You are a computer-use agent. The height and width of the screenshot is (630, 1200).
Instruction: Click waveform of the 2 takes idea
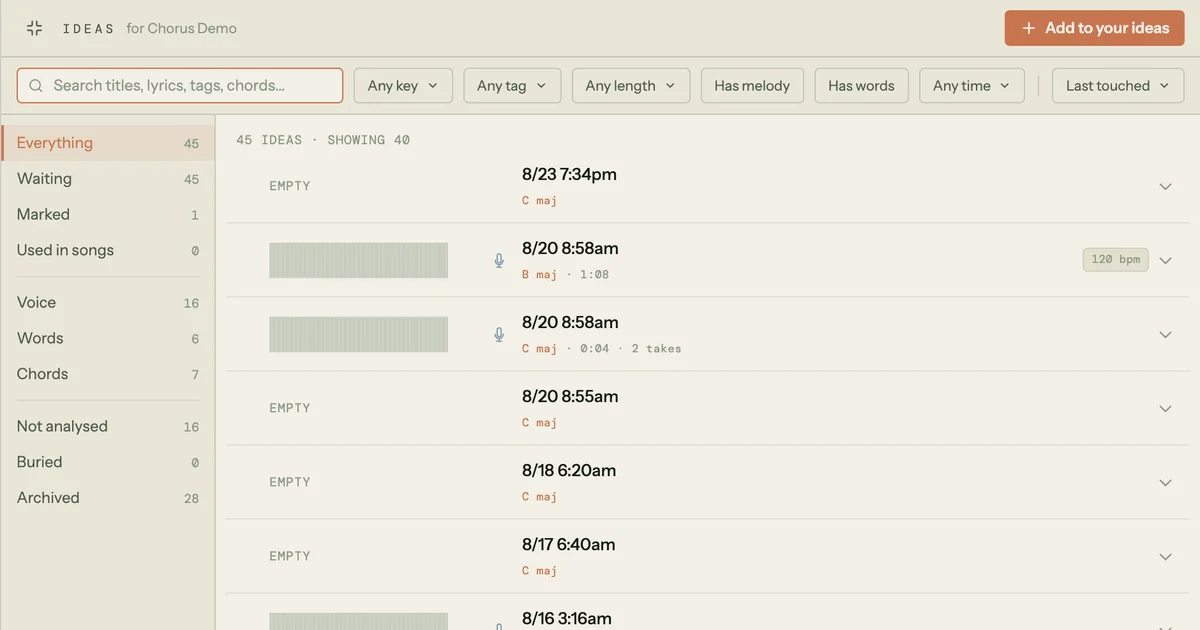(x=358, y=334)
